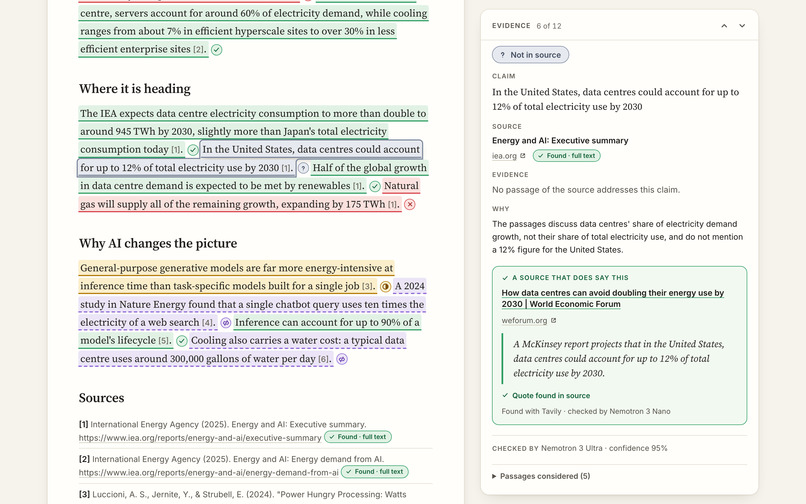Screen dimensions: 806x504
Task: Click citation [2] after 'efficient enterprise sites'
Action: [x=198, y=50]
